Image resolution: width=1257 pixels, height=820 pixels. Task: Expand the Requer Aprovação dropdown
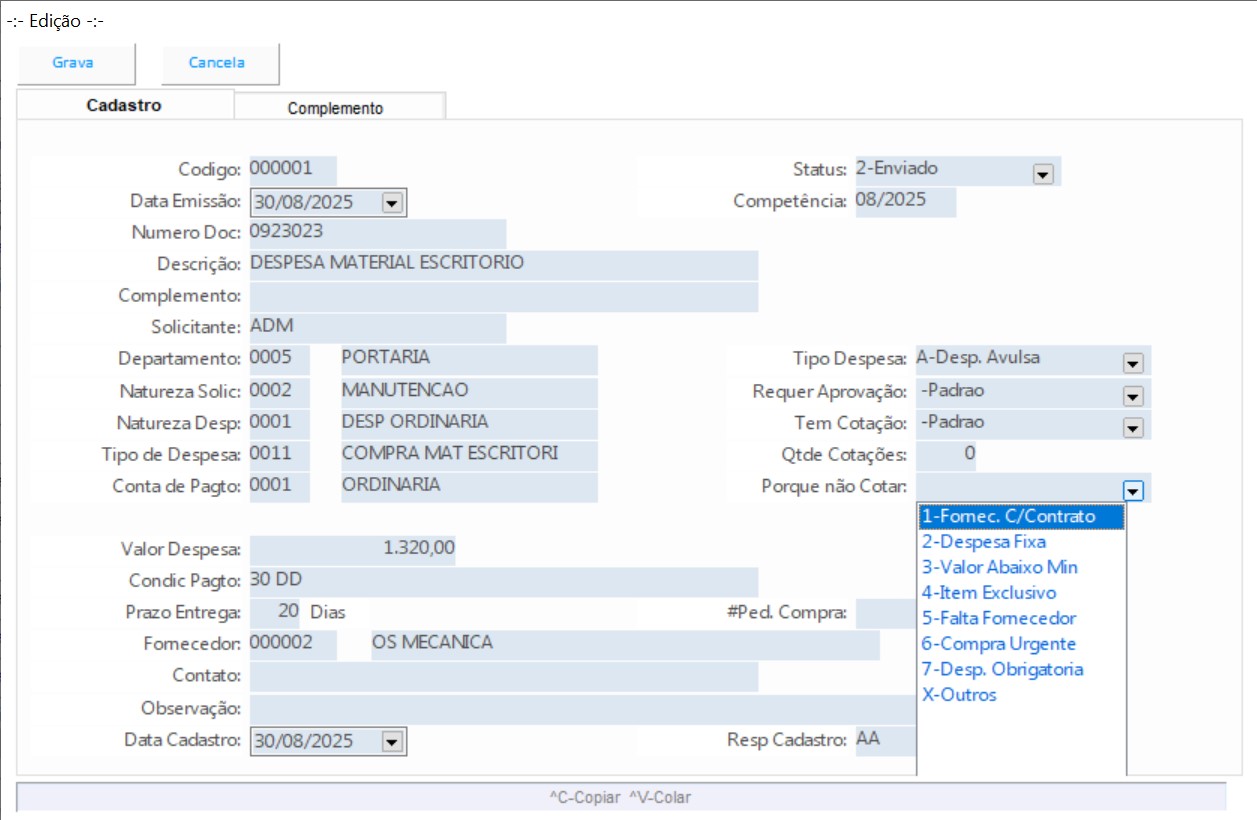point(1132,395)
